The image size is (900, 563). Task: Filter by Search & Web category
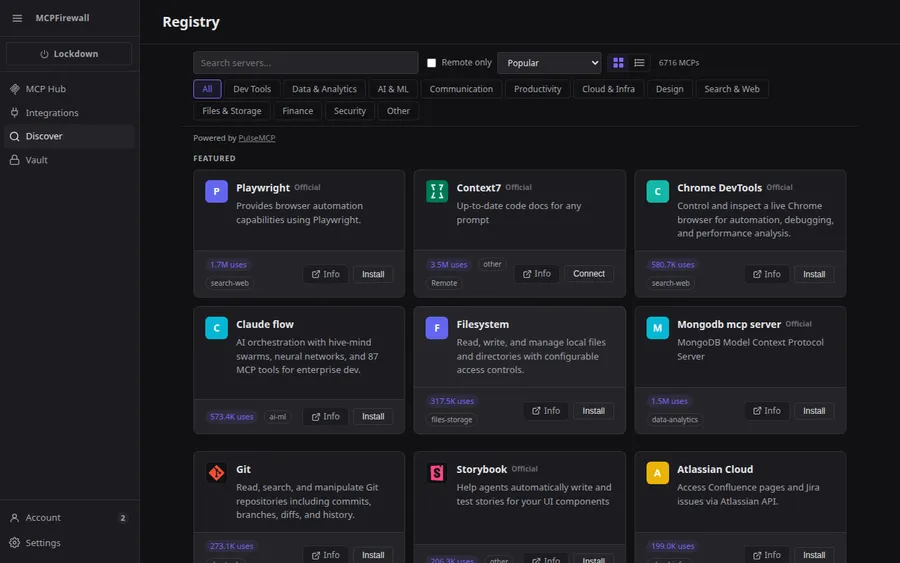coord(732,89)
